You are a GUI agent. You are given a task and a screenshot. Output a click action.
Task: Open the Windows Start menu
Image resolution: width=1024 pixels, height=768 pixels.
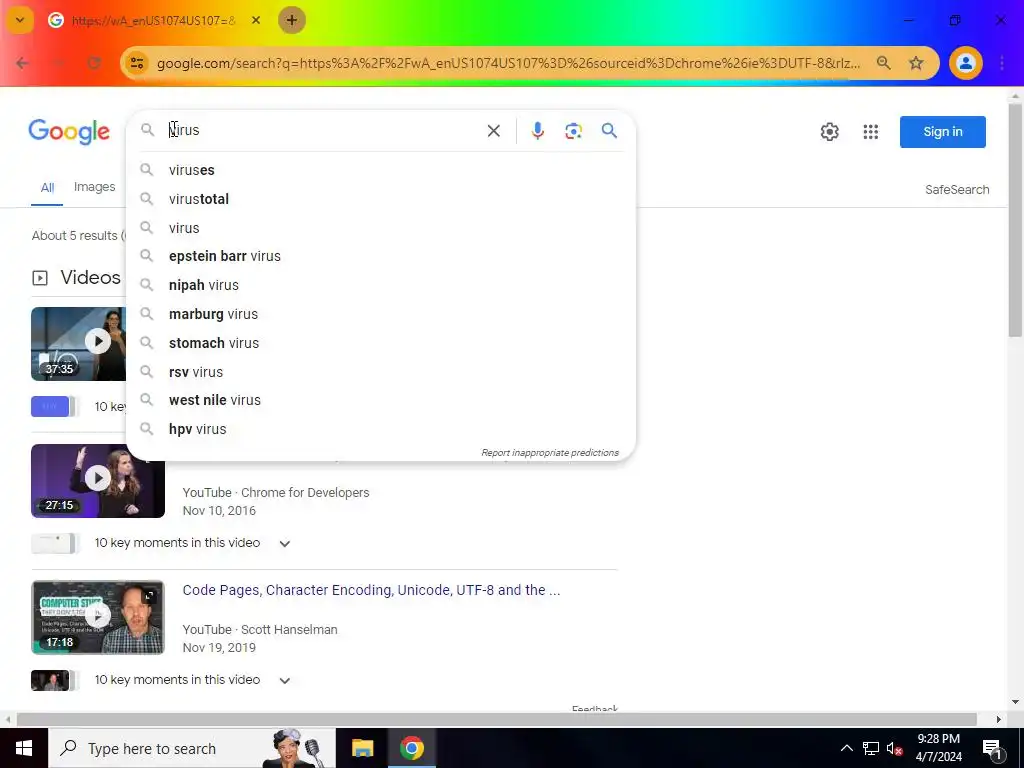tap(24, 748)
